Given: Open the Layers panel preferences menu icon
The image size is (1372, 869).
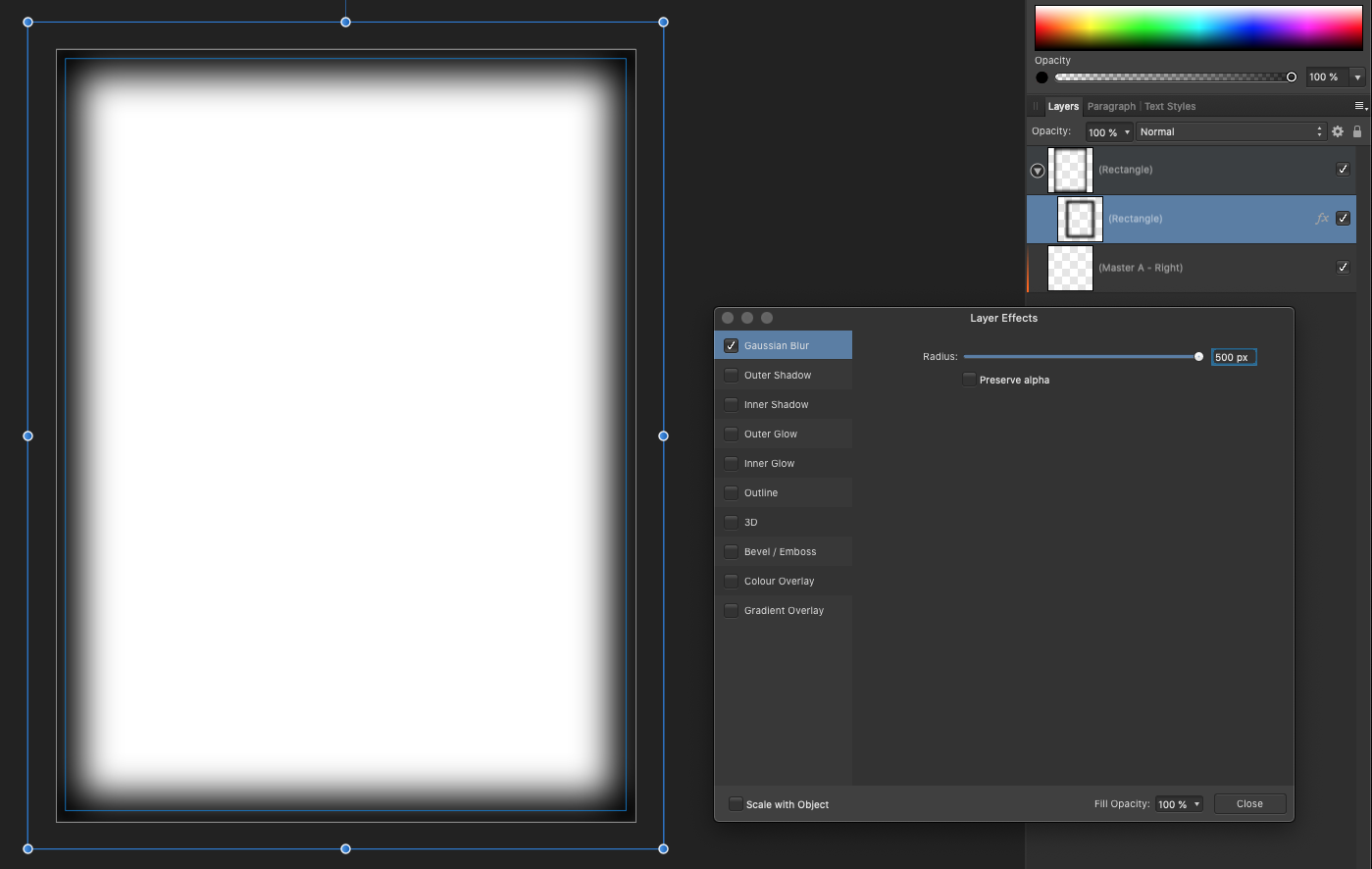Looking at the screenshot, I should point(1360,106).
